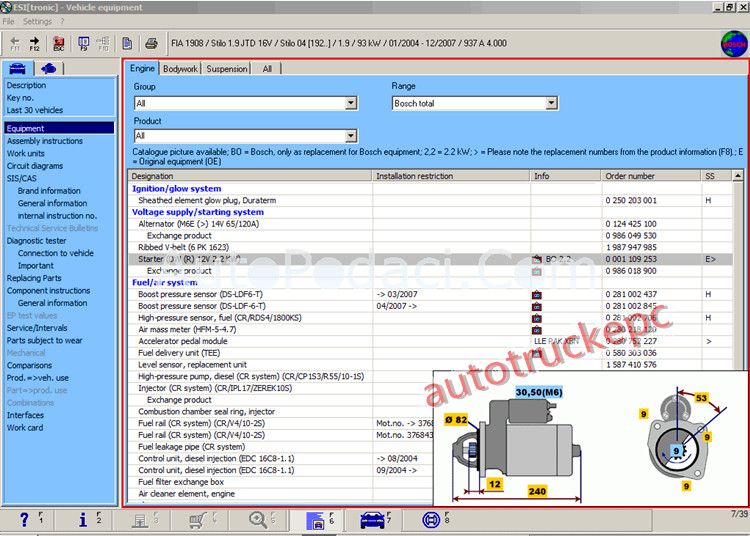Select Description in the left panel
This screenshot has width=750, height=536.
26,85
